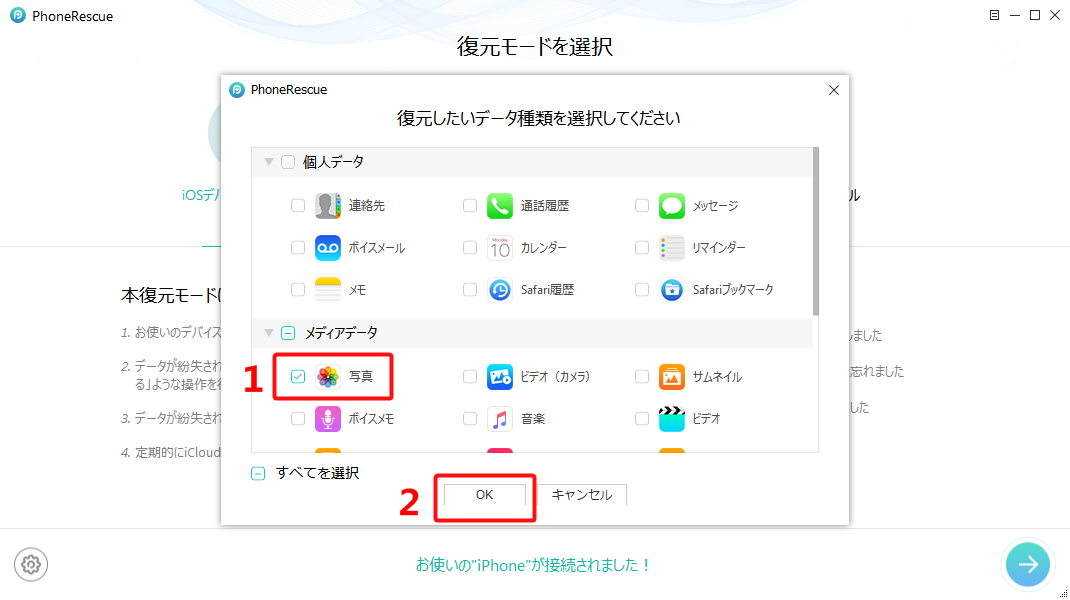
Task: Click the Camera Video (ビデオ カメラ) icon
Action: pos(500,376)
